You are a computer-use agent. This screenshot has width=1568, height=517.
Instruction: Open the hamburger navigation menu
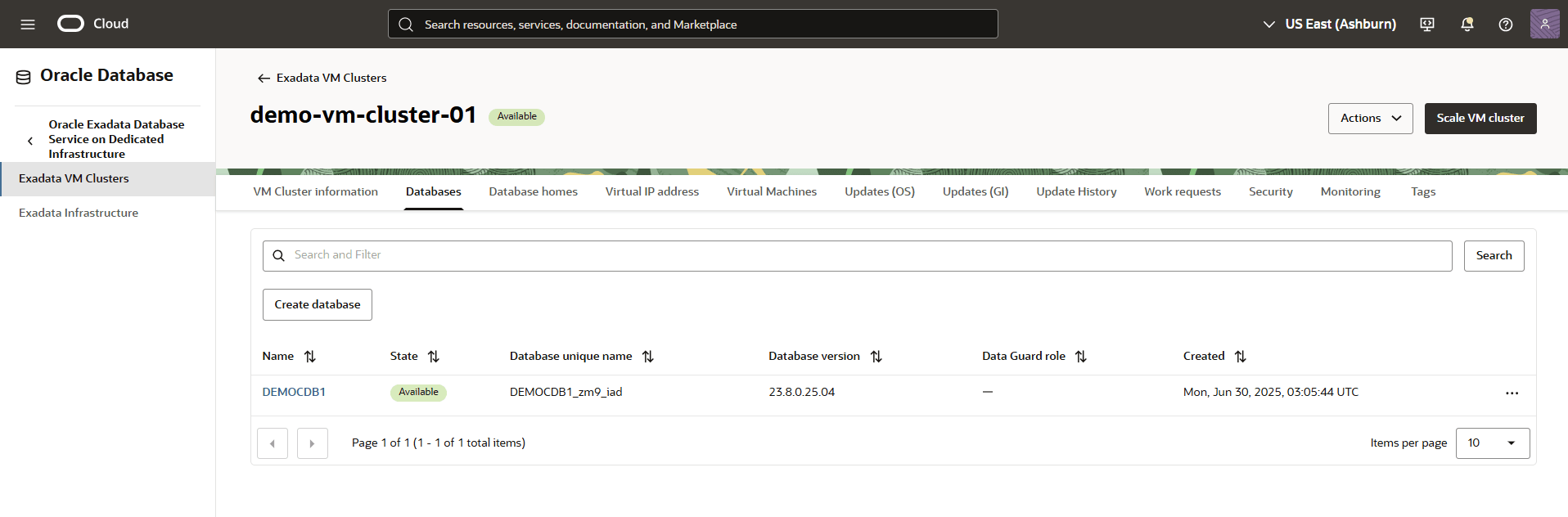[28, 25]
